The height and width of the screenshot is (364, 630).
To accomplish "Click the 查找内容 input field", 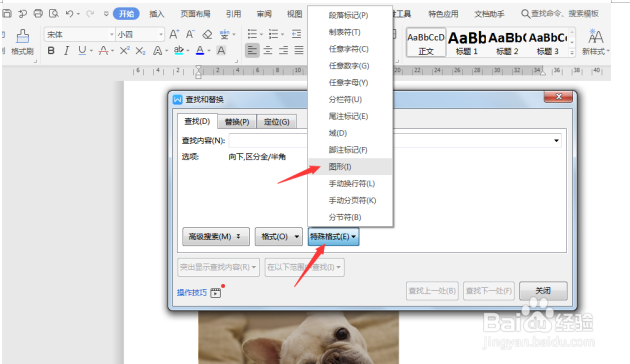I will [x=395, y=141].
